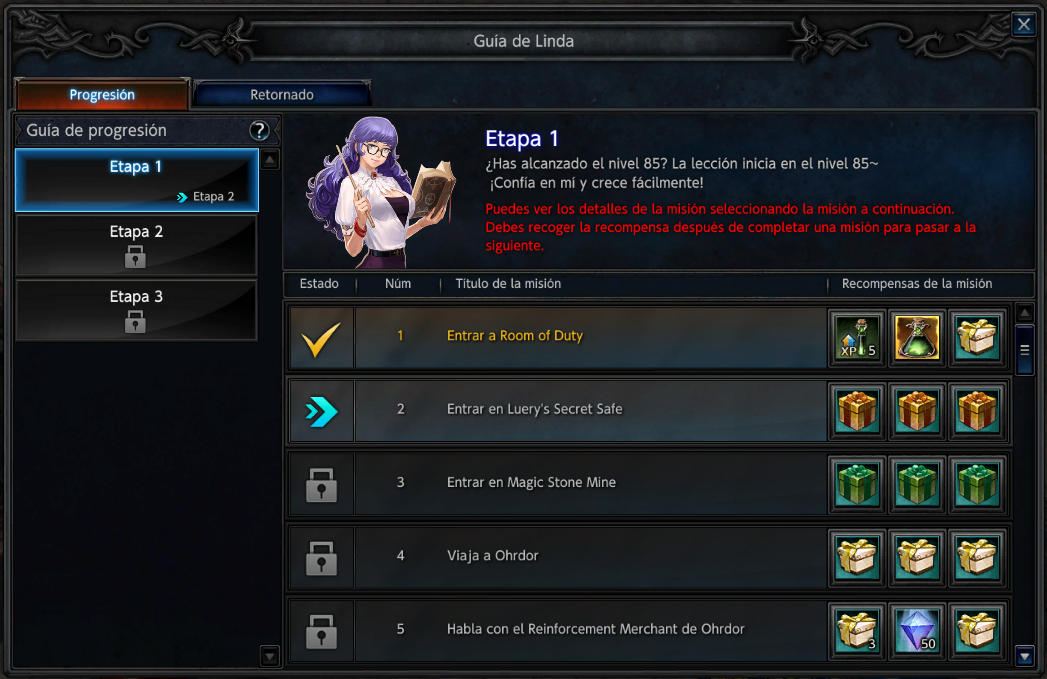This screenshot has width=1047, height=679.
Task: Click the help question mark icon
Action: (259, 130)
